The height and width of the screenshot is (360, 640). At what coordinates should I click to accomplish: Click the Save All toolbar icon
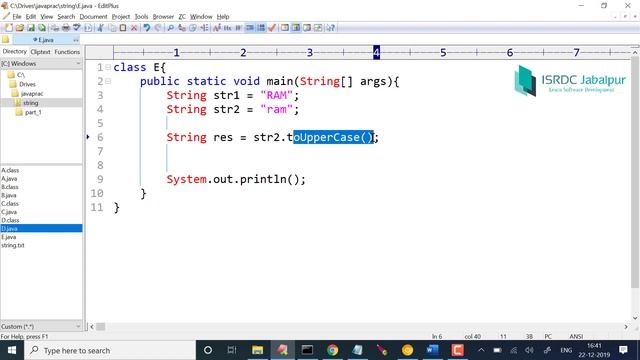(x=42, y=28)
